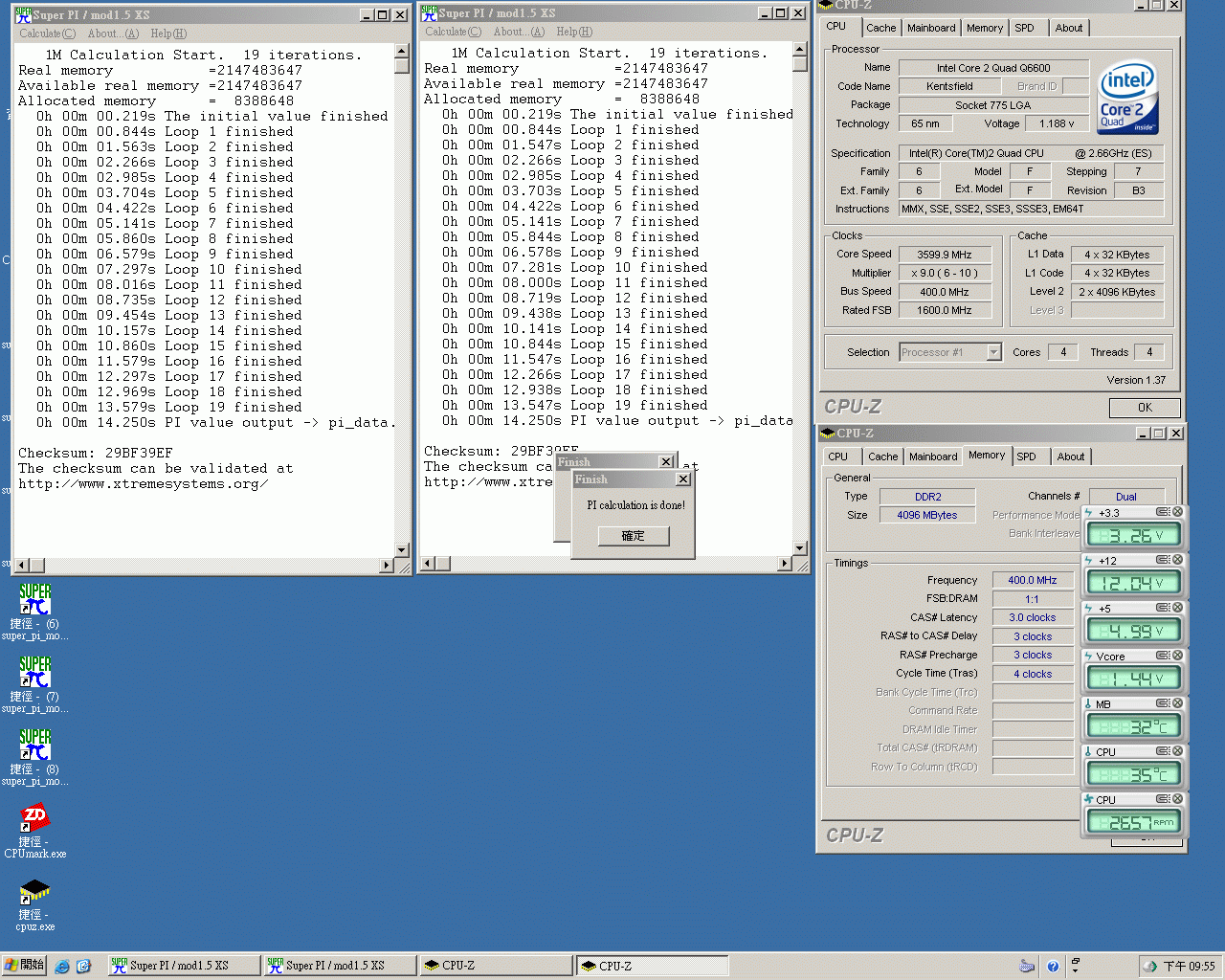Click the Code Name field Kentsfield
Screen dimensions: 1225x980
949,86
